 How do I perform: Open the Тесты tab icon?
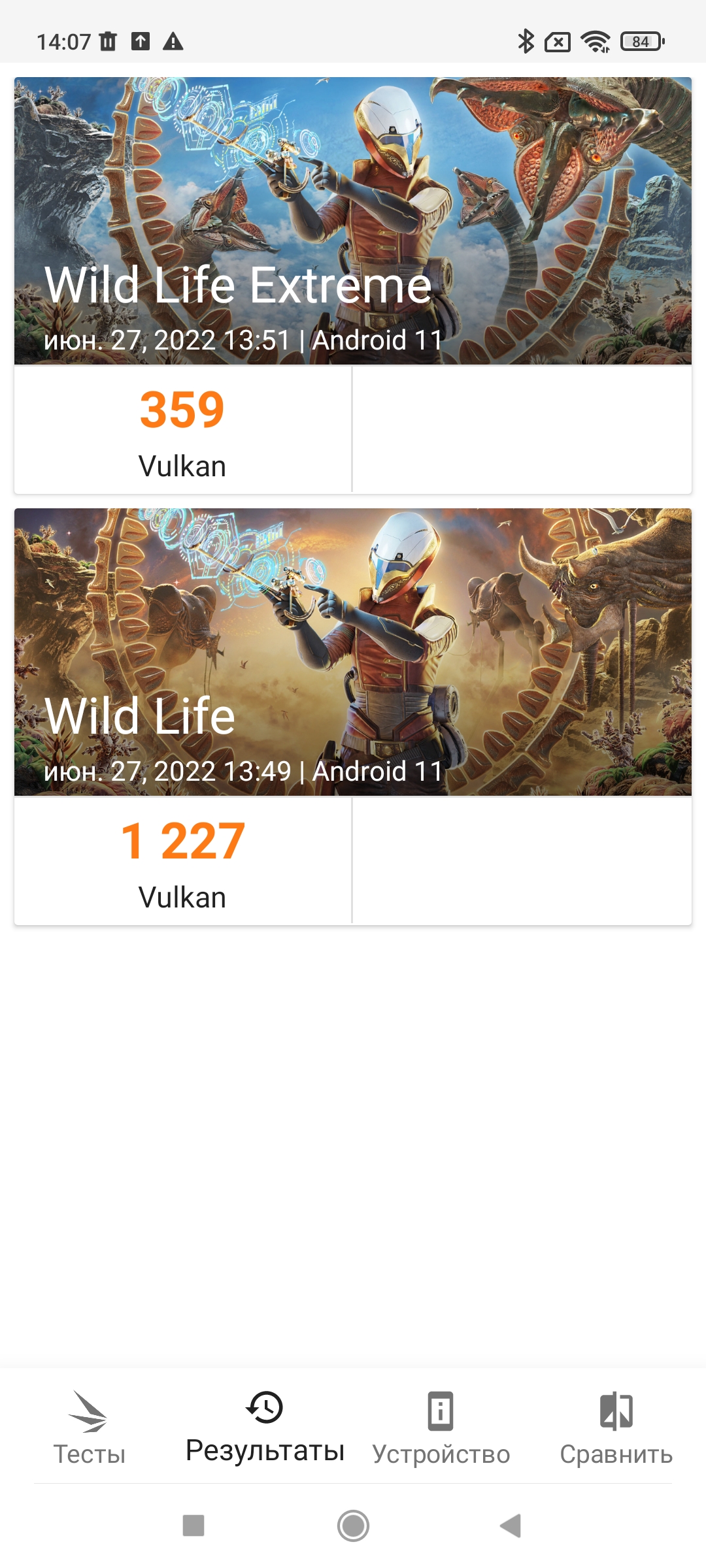tap(88, 1411)
